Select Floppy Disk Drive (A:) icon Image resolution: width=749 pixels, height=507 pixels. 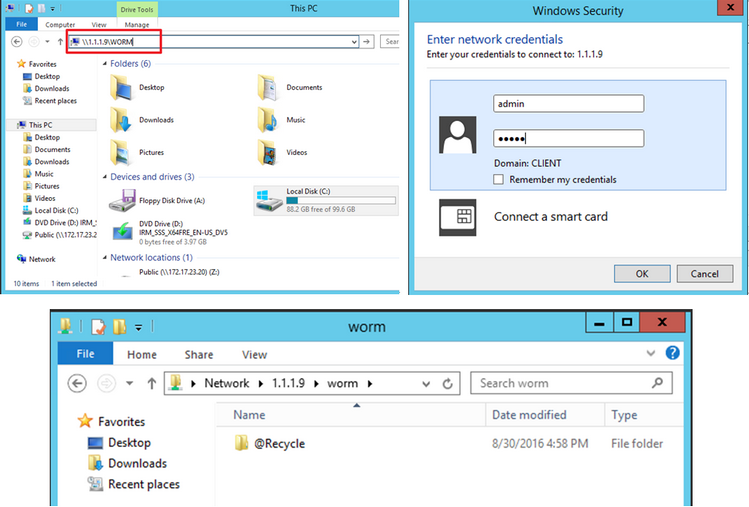pyautogui.click(x=122, y=200)
